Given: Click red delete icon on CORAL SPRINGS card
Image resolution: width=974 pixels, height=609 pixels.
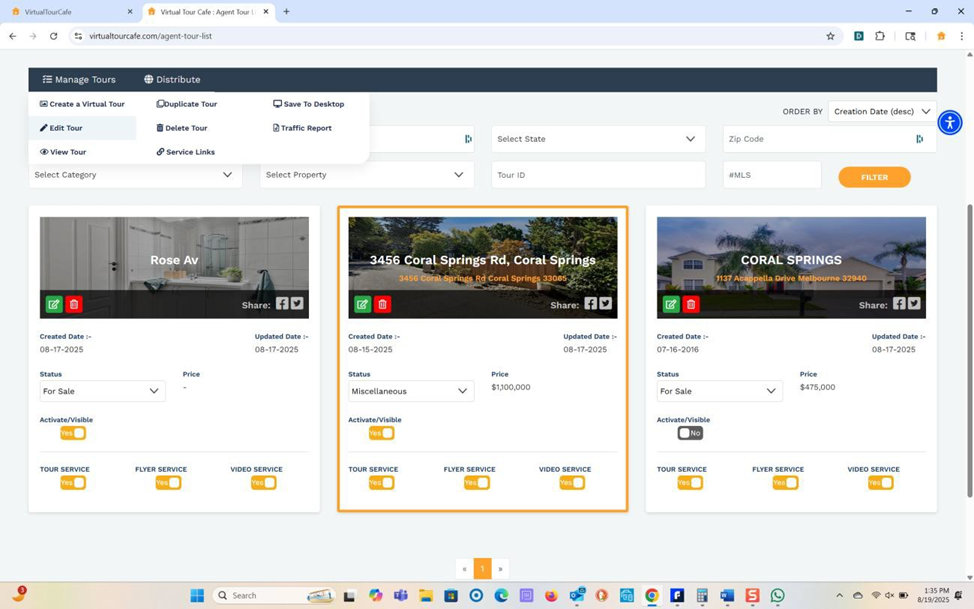Looking at the screenshot, I should point(691,304).
